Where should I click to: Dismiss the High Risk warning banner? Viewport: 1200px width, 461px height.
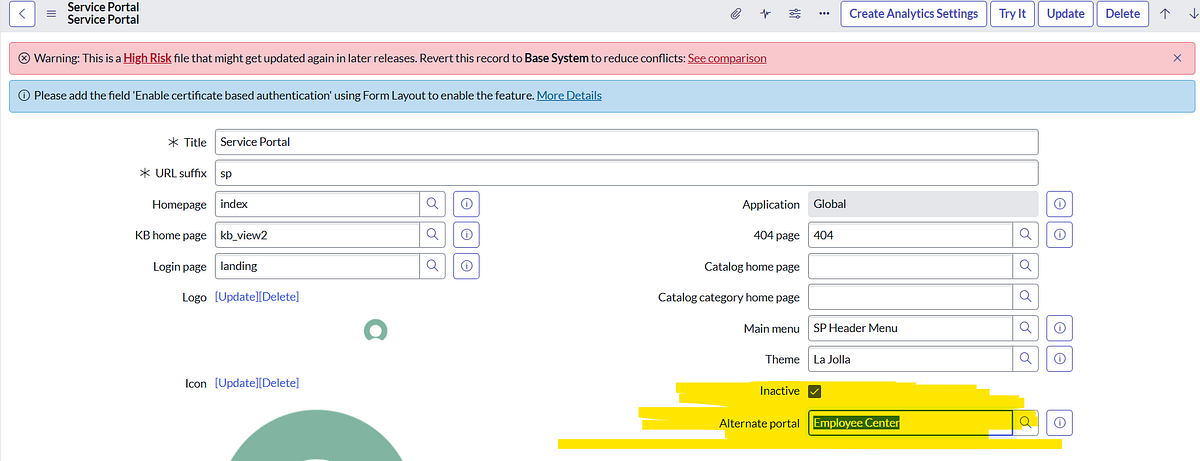click(x=1177, y=58)
